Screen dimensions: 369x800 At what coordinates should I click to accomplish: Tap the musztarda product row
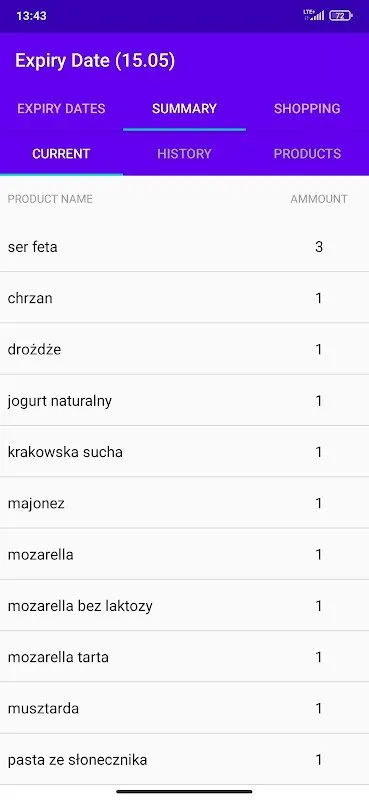click(184, 708)
